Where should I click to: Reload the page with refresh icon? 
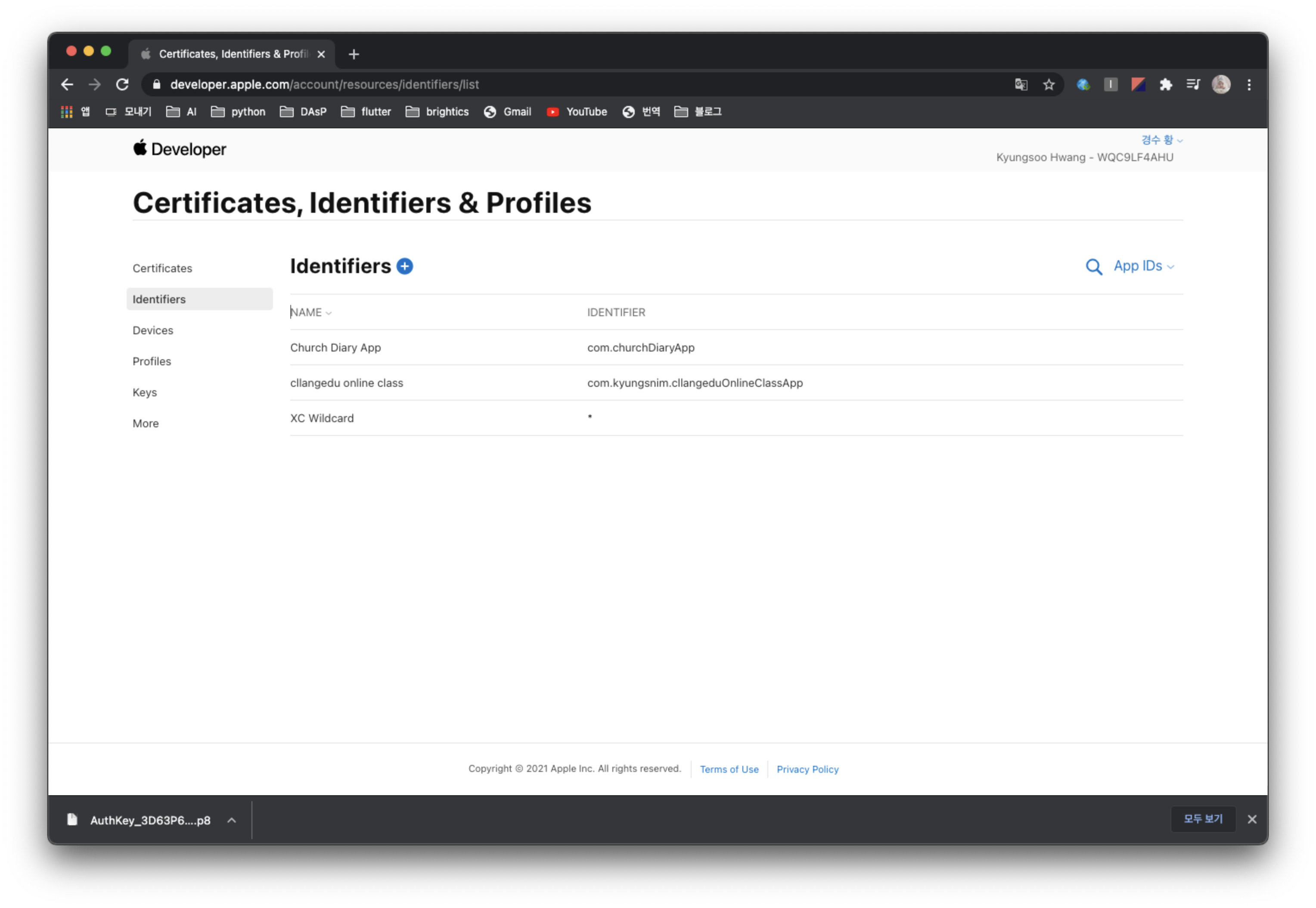point(122,85)
